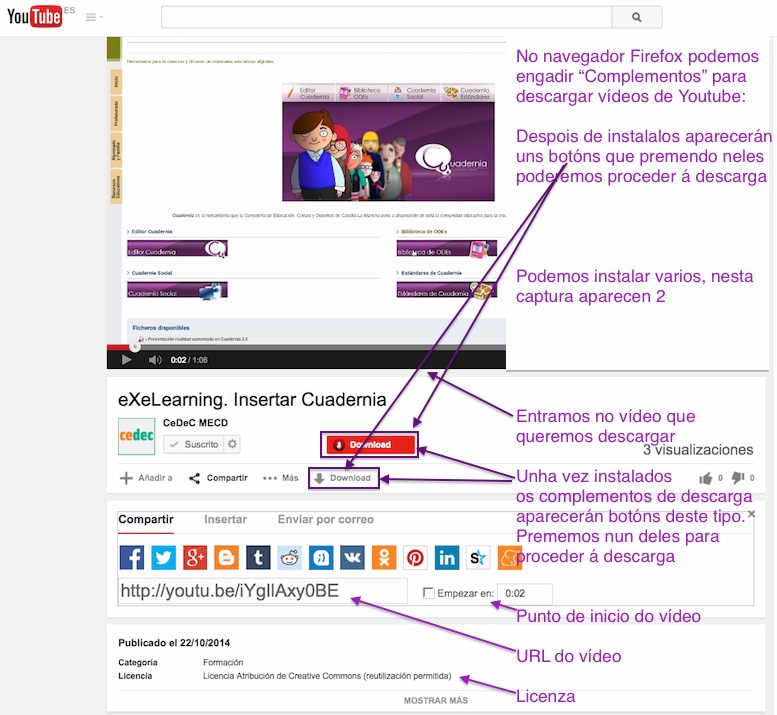Share on Pinterest
This screenshot has height=715, width=777.
click(415, 557)
